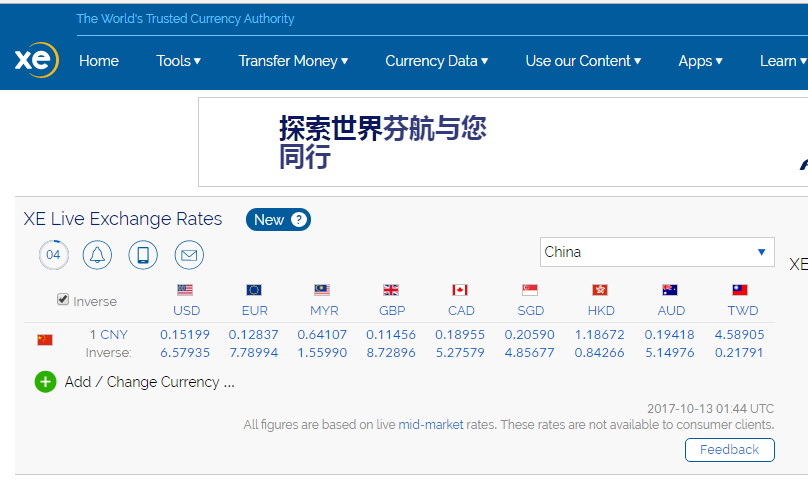Screen dimensions: 808x492
Task: Click Add / Change Currency link
Action: 149,382
